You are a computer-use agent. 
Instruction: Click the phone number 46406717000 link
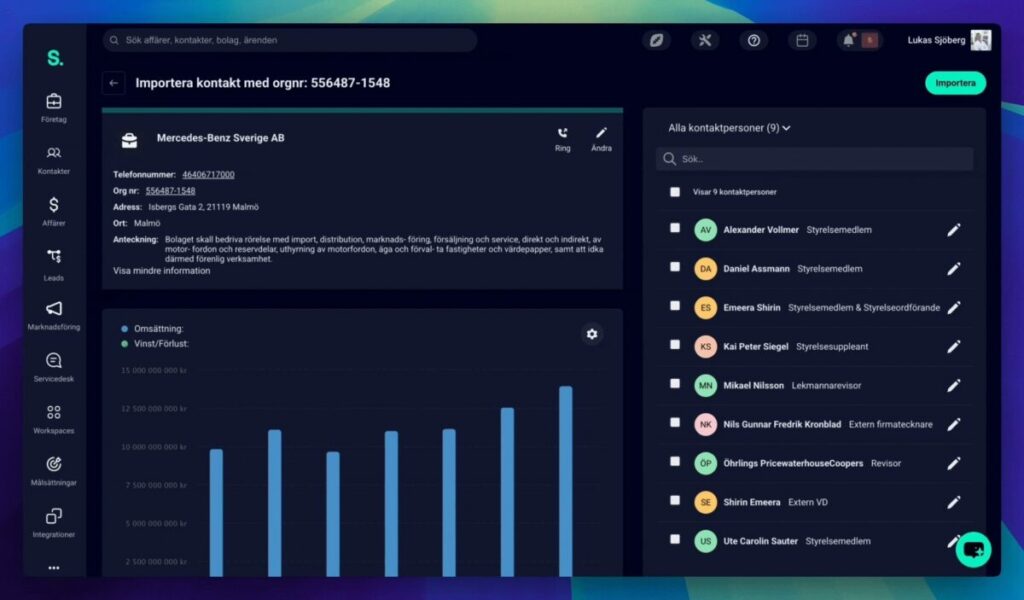208,175
